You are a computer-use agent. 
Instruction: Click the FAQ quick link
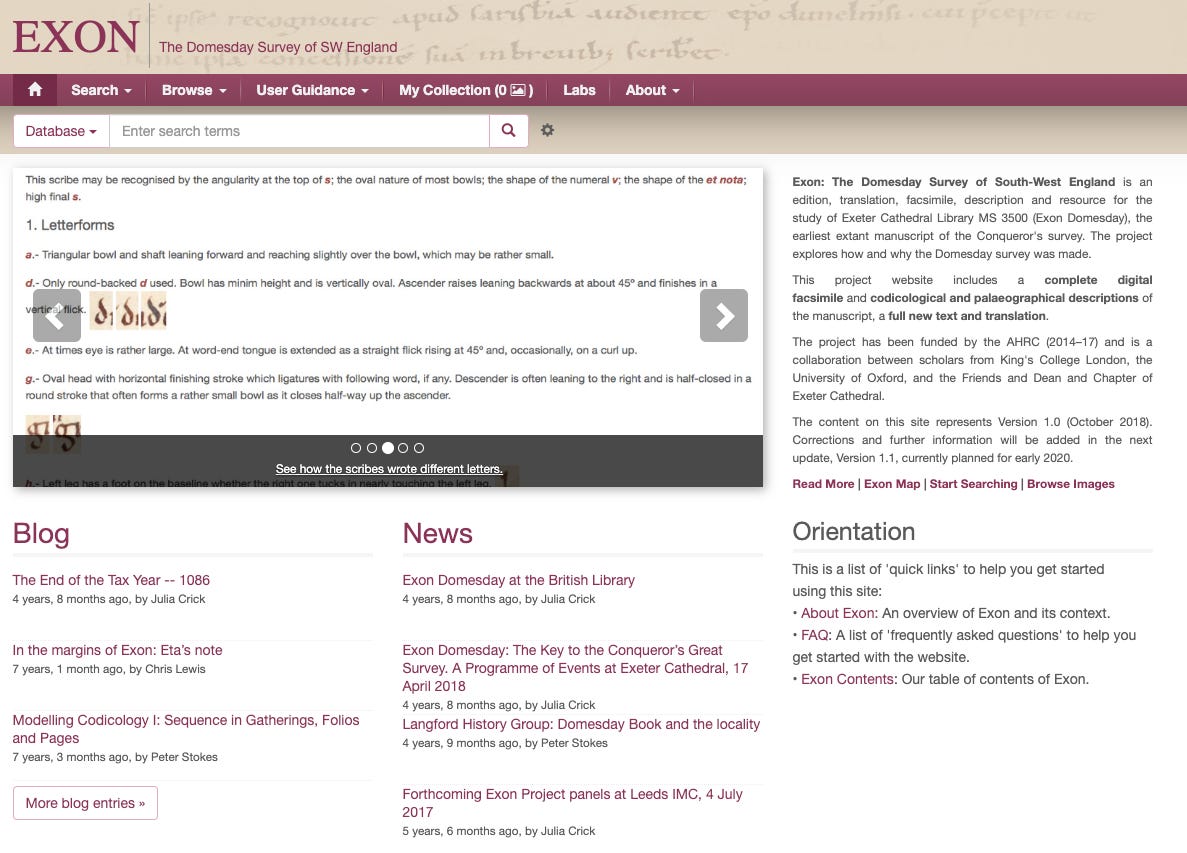click(x=816, y=635)
